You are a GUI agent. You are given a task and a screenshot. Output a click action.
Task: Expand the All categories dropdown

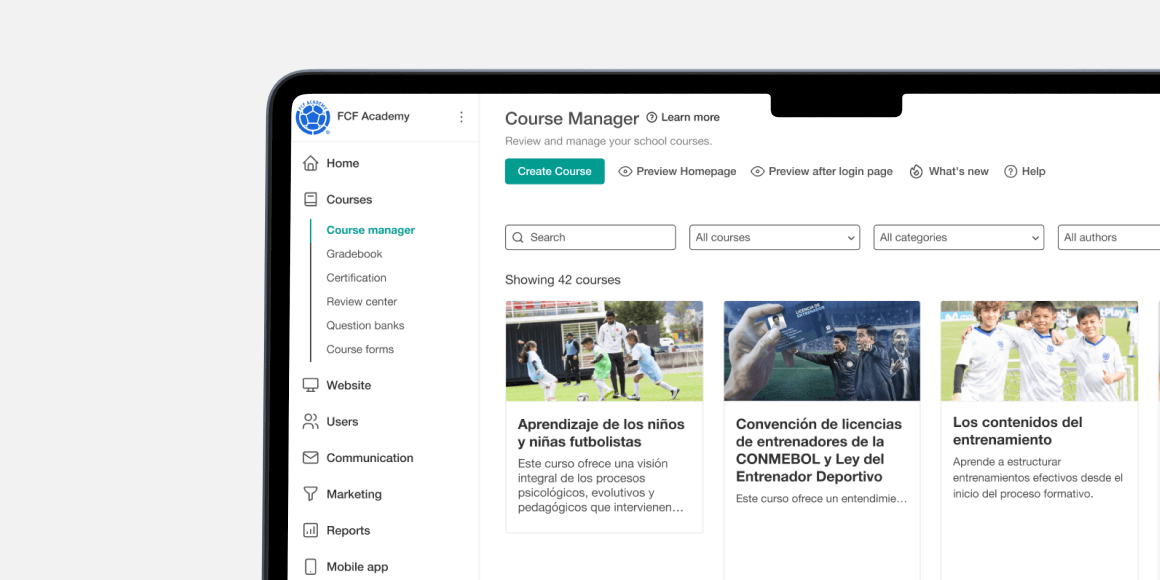pos(959,237)
